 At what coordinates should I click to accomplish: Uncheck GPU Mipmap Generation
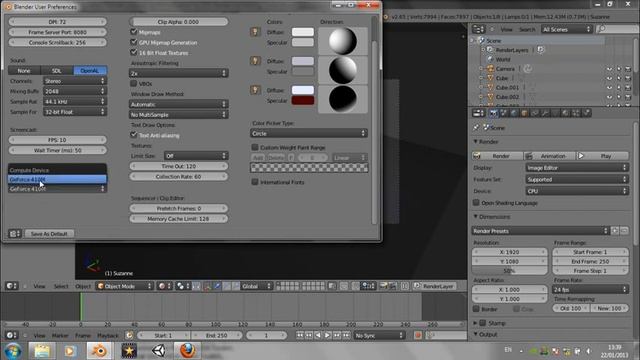pyautogui.click(x=133, y=42)
